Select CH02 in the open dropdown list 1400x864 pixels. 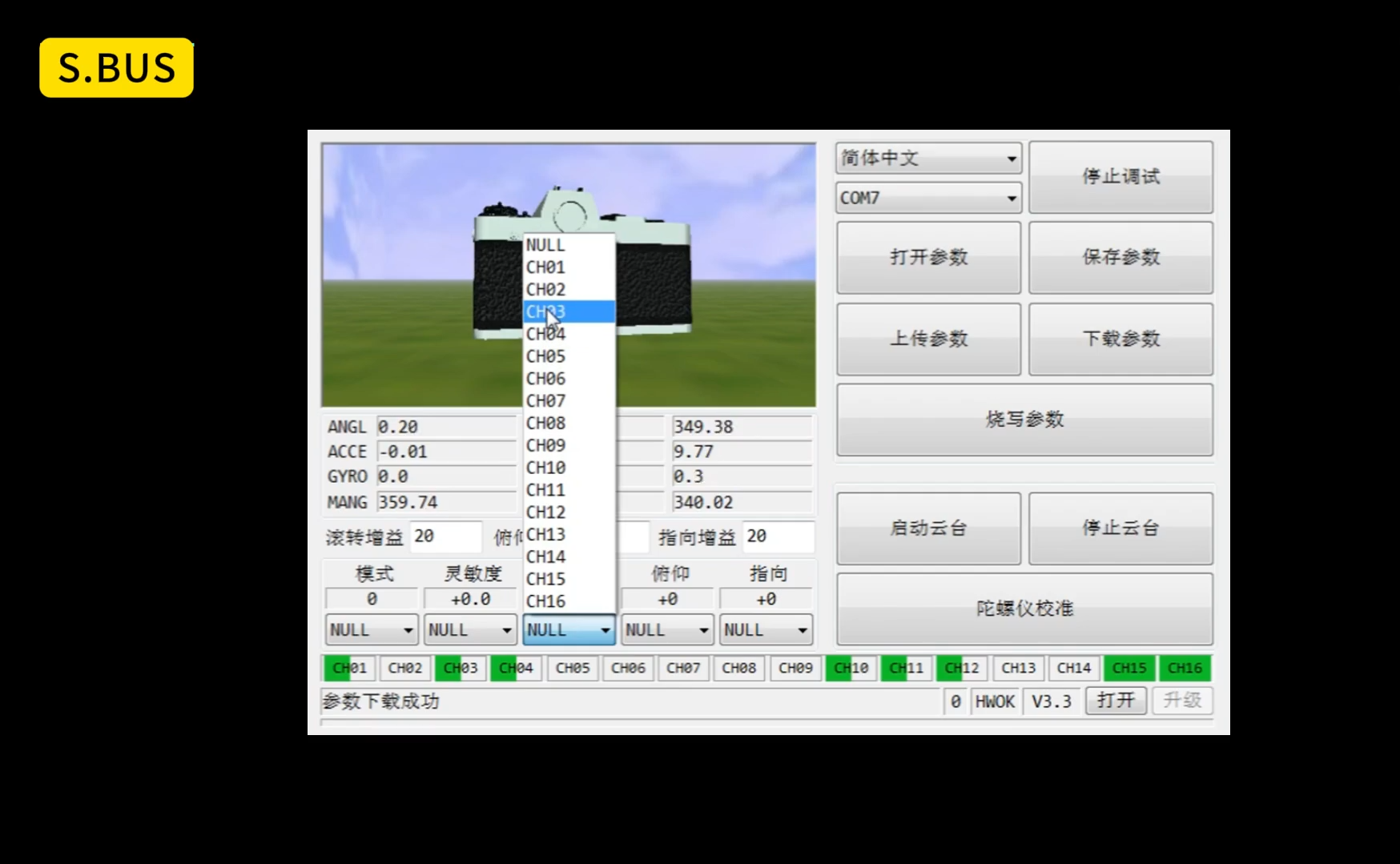click(569, 290)
